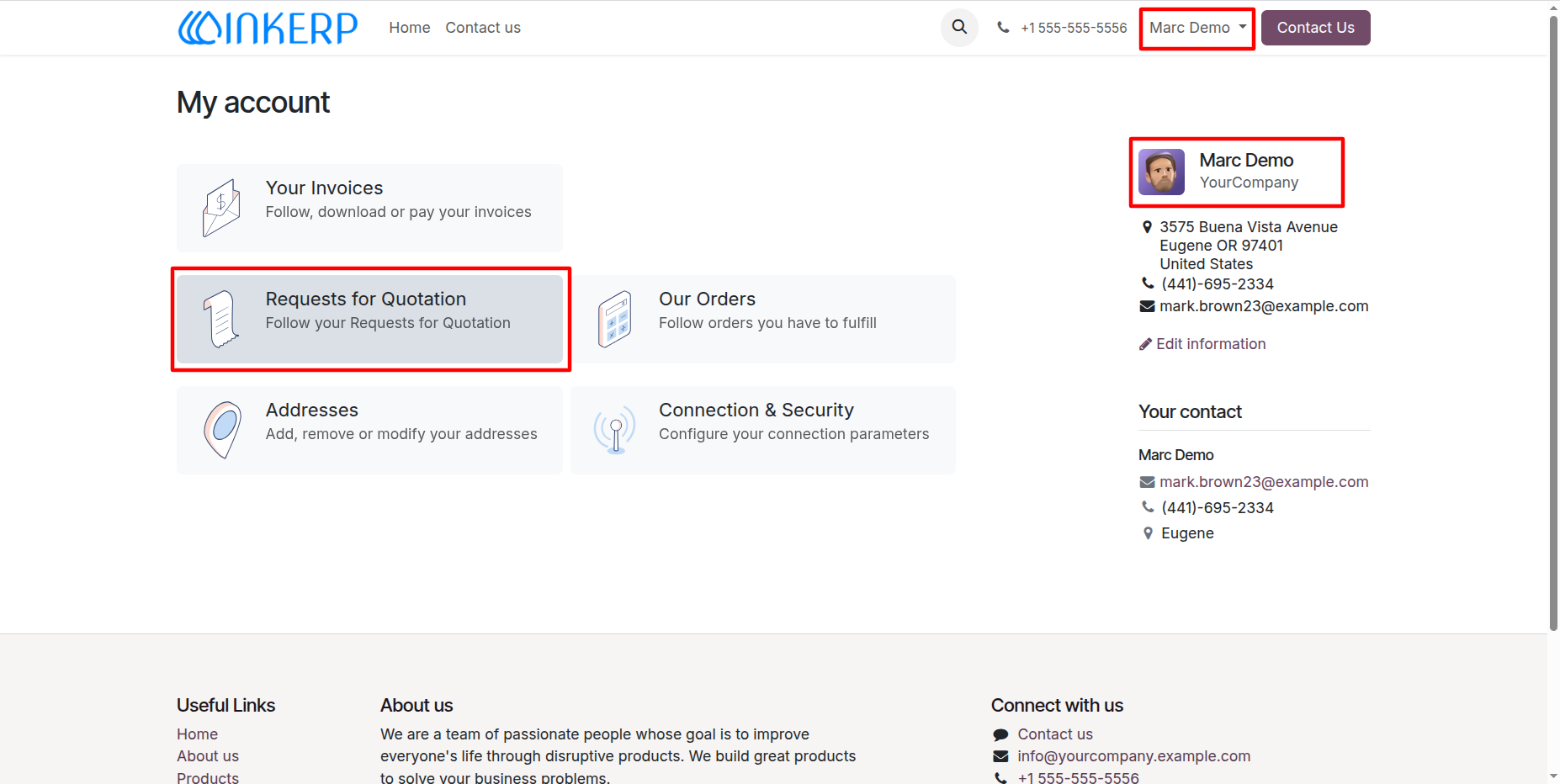Click "Eugene" text under Your contact
This screenshot has width=1560, height=784.
click(1187, 533)
